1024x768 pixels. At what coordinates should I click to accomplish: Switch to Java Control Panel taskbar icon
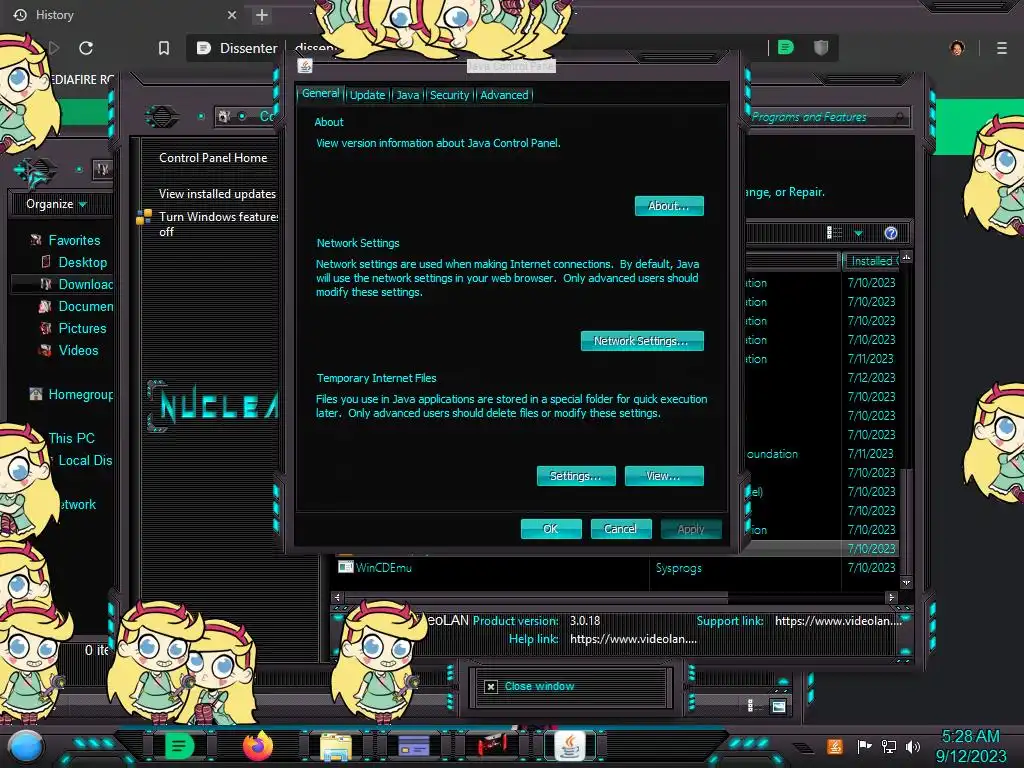[x=569, y=746]
